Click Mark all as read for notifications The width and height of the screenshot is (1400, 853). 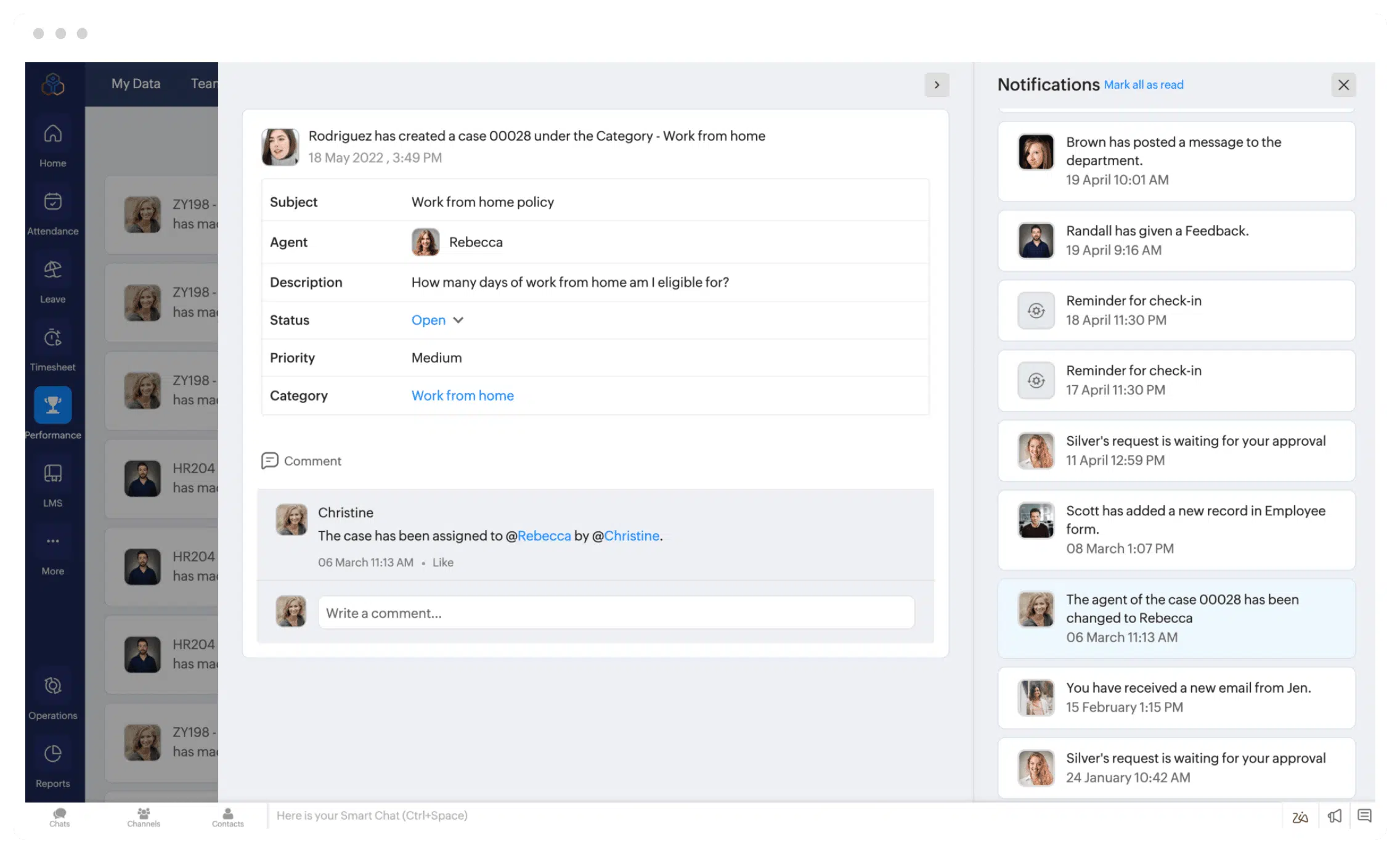tap(1143, 84)
